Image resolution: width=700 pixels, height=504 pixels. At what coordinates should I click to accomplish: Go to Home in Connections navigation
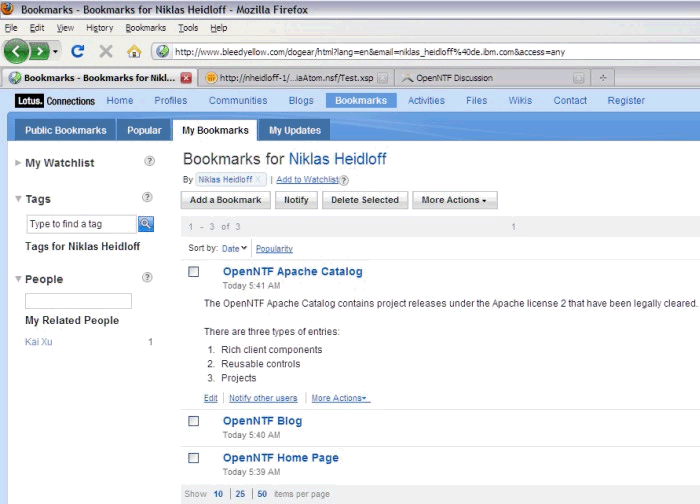point(120,100)
